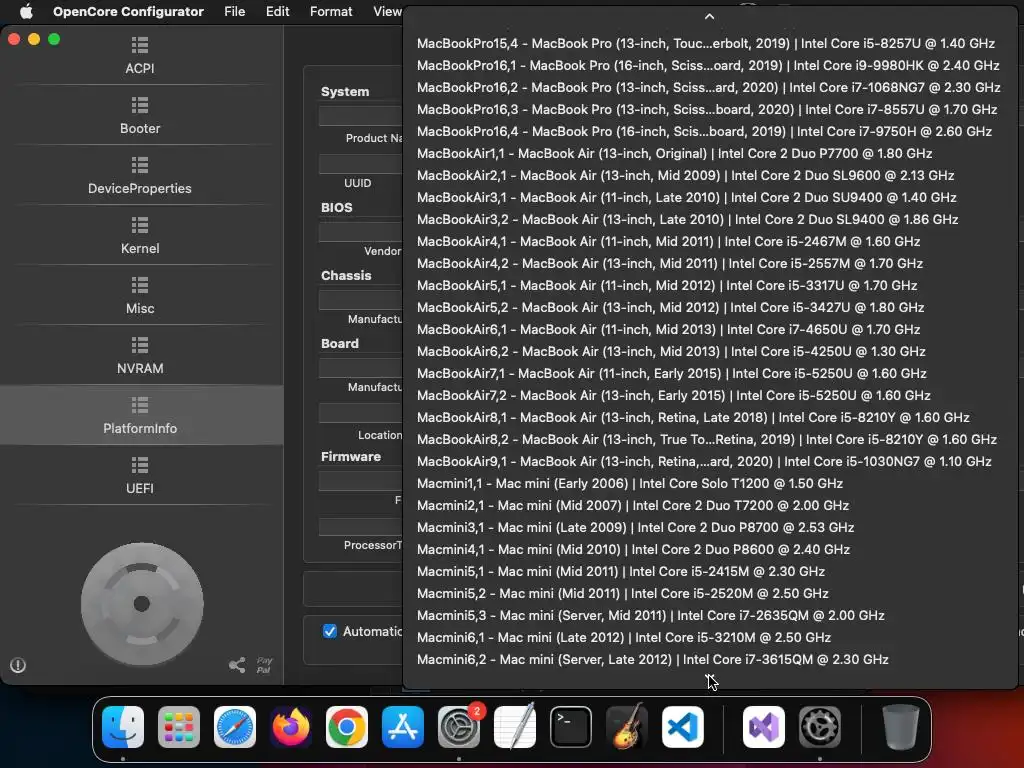
Task: Choose MacBookPro16,2 i7-1068NG7 entry
Action: (710, 87)
